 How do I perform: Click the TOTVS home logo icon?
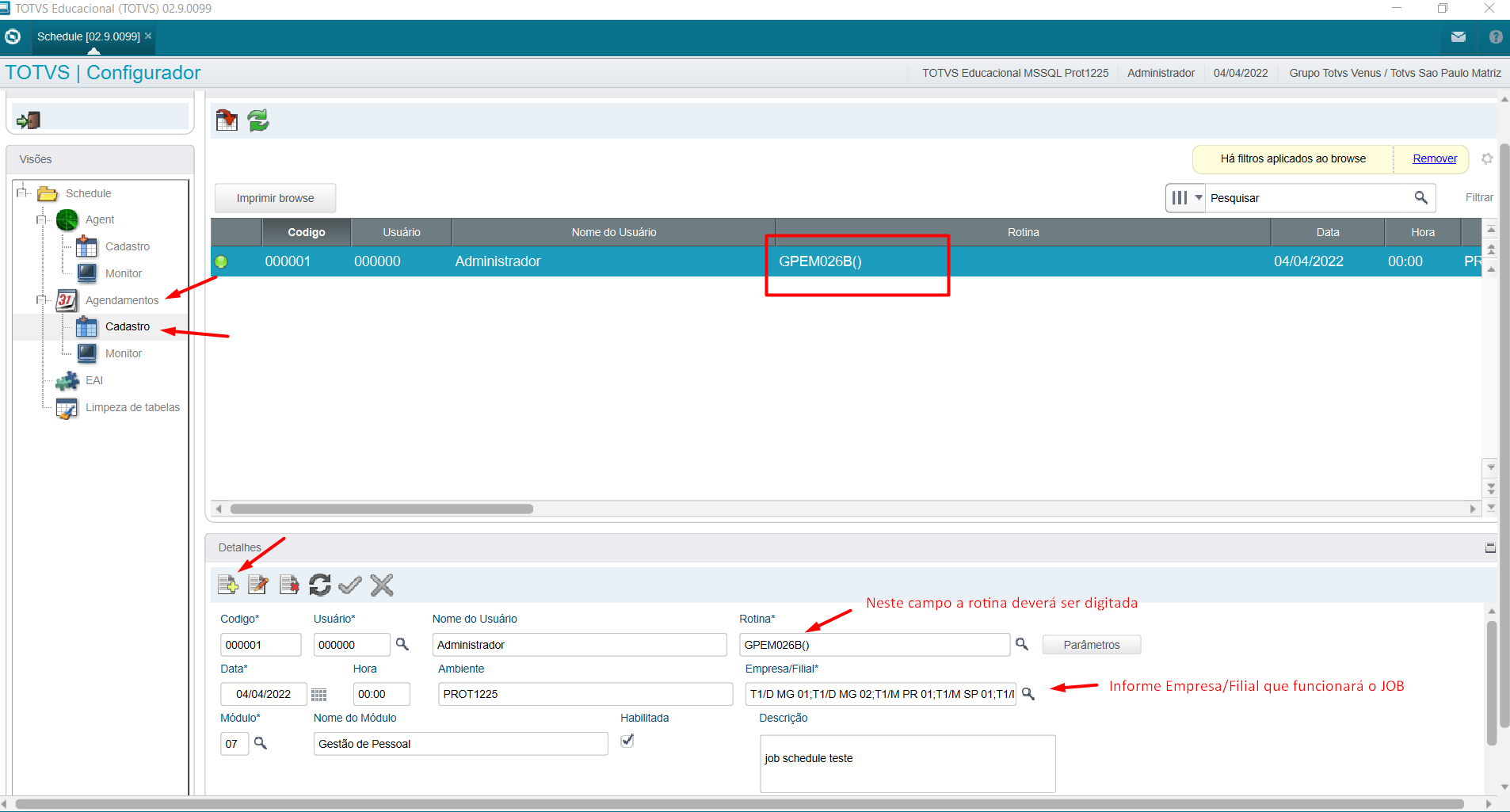tap(12, 36)
